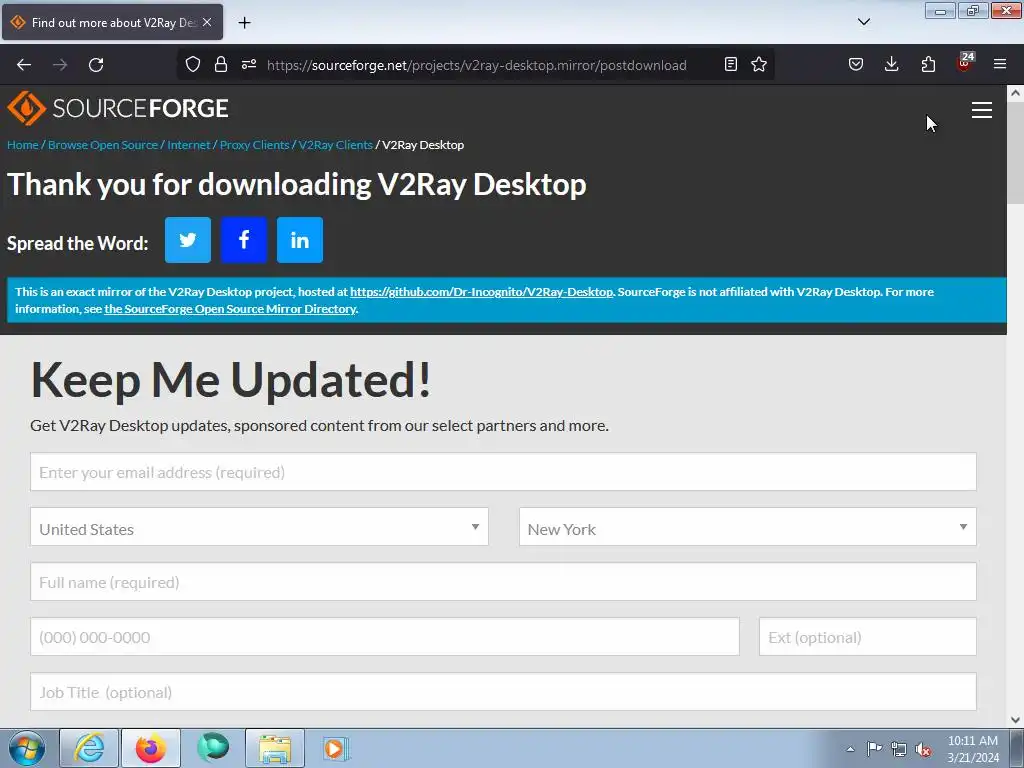Open tracking protection shield icon

193,64
